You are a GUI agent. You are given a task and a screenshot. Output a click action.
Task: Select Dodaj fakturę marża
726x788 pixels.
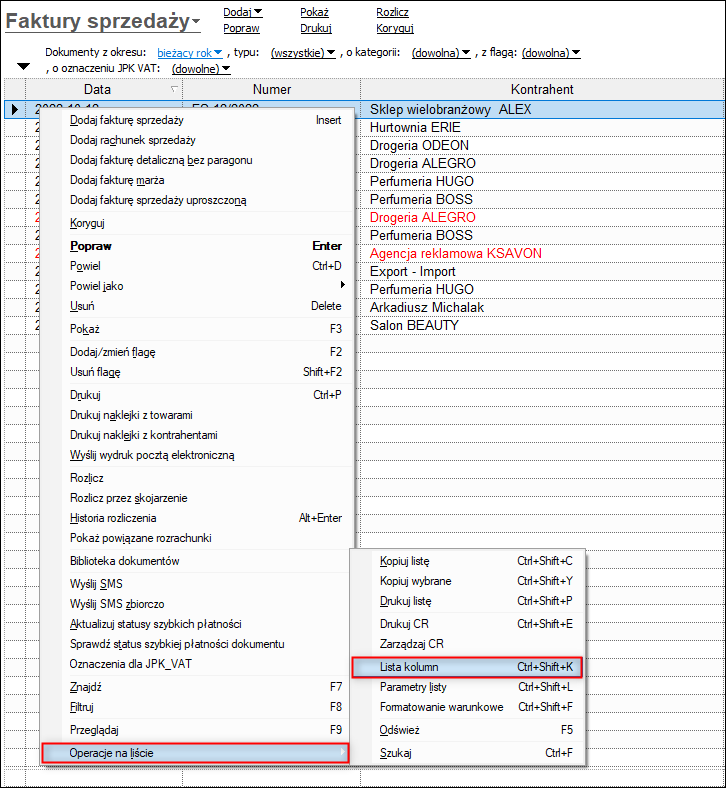click(205, 180)
